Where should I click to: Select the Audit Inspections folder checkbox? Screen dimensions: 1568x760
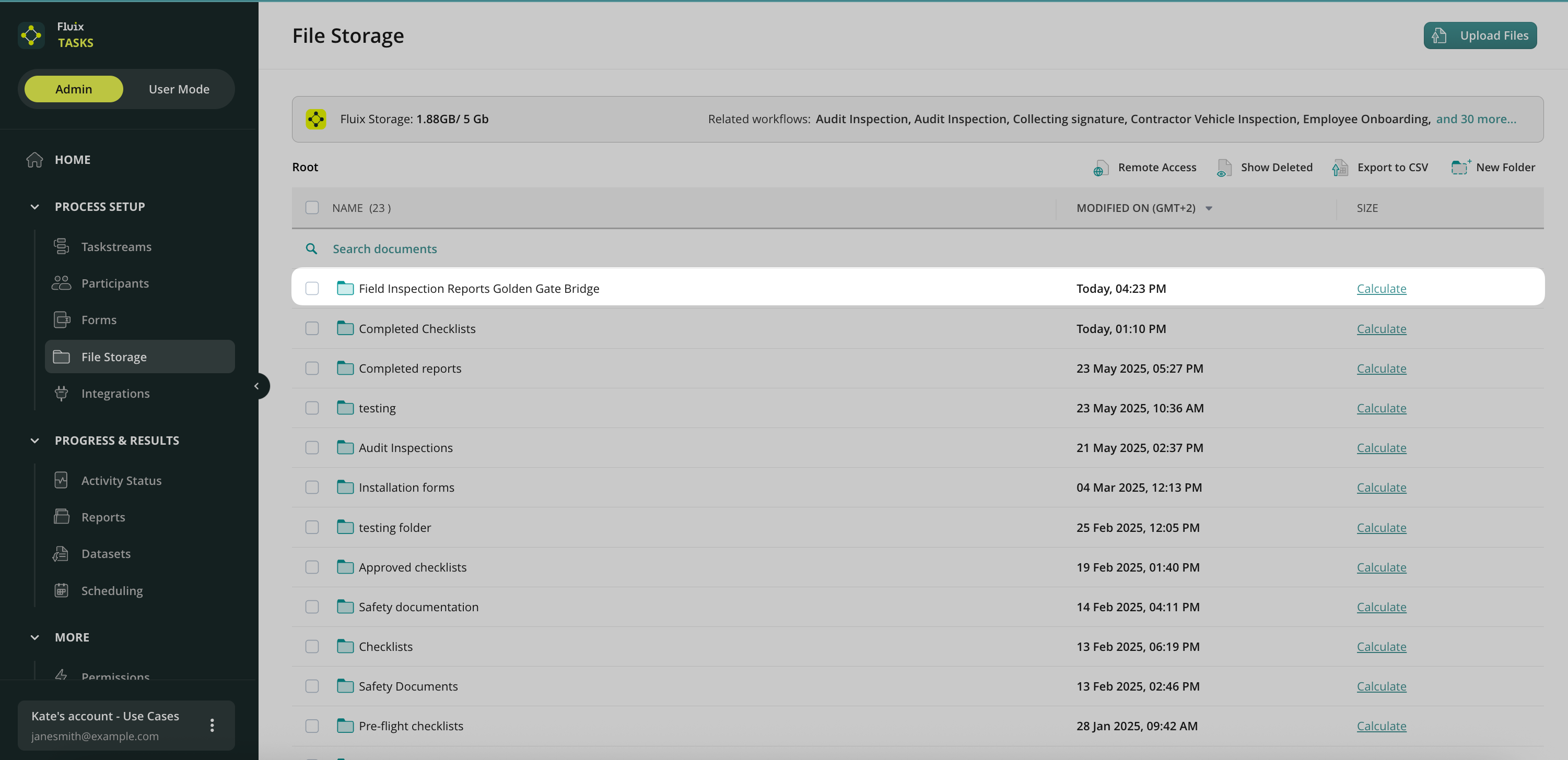coord(312,448)
